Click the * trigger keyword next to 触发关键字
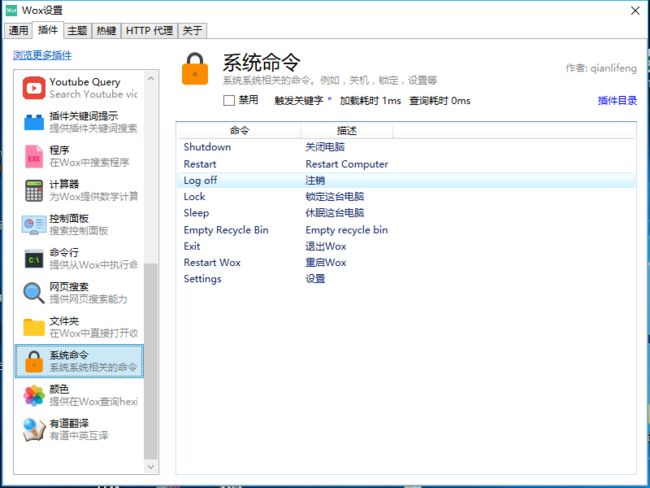The height and width of the screenshot is (488, 650). [330, 100]
